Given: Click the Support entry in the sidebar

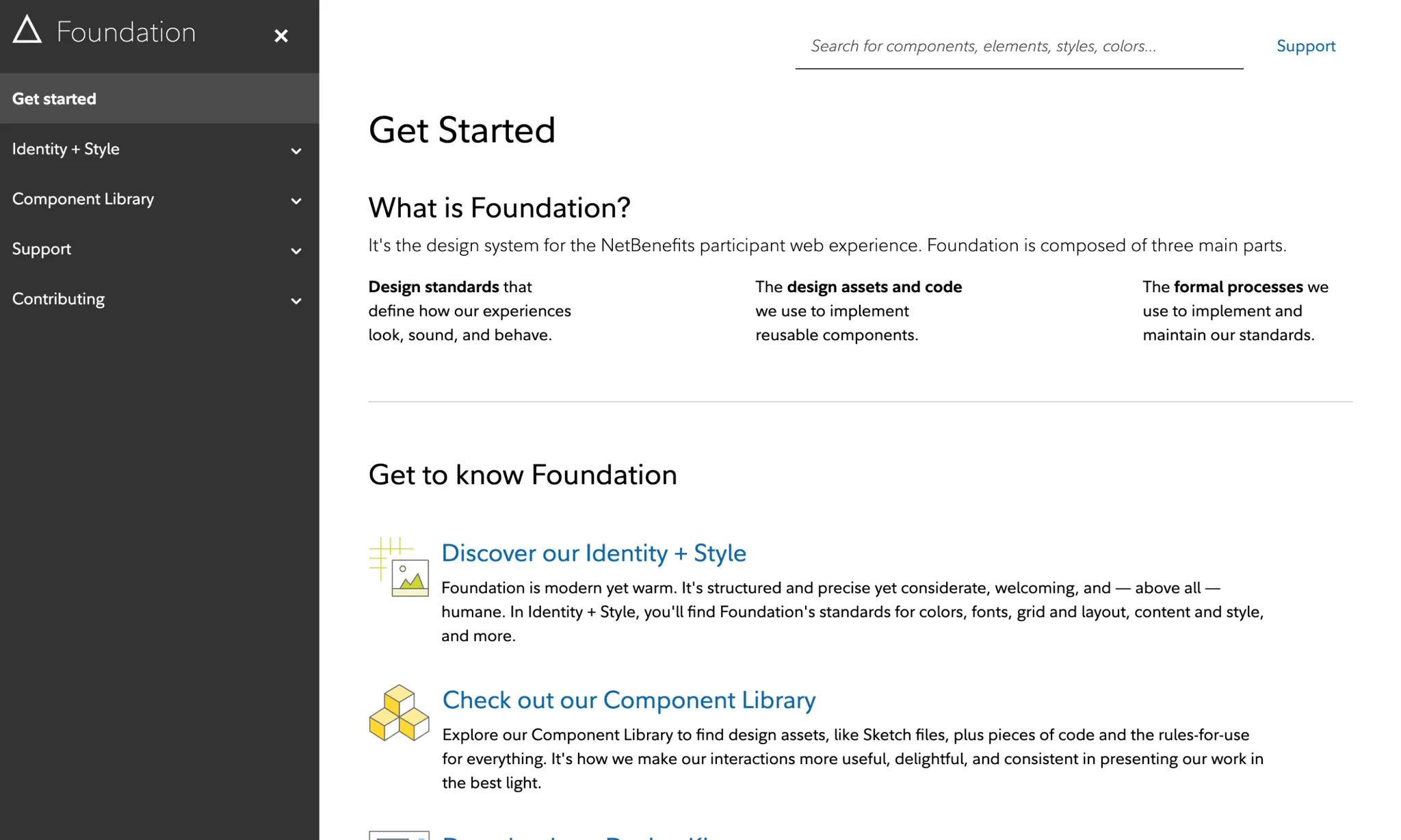Looking at the screenshot, I should click(x=42, y=248).
